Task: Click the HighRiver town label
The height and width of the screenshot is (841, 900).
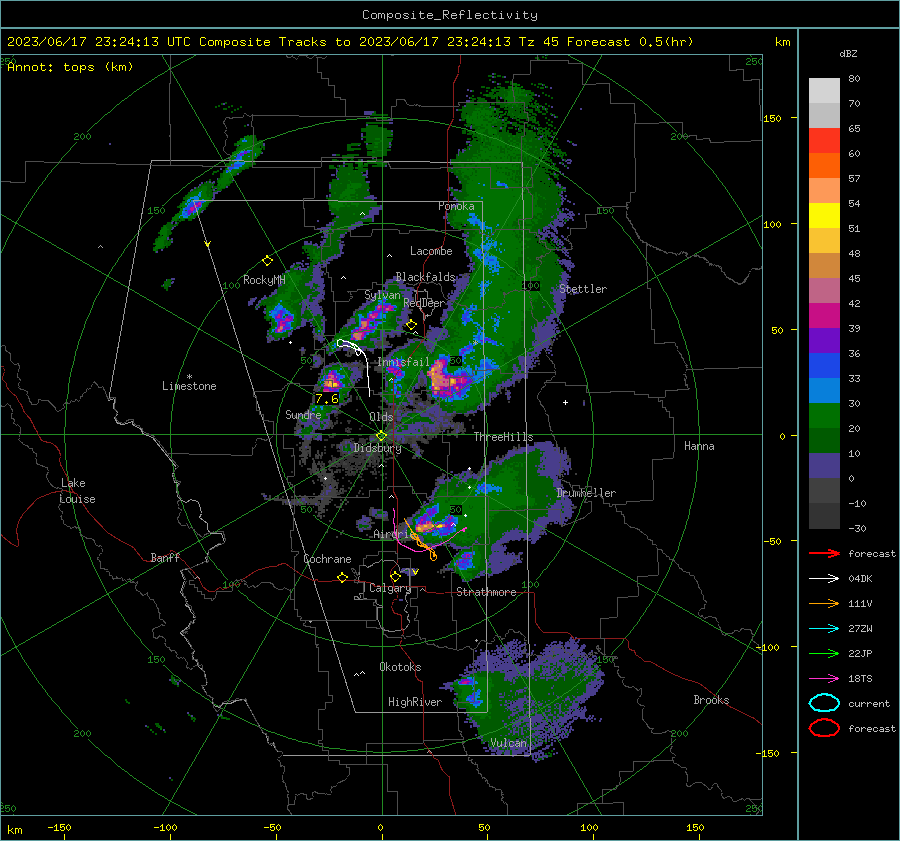Action: click(x=414, y=702)
